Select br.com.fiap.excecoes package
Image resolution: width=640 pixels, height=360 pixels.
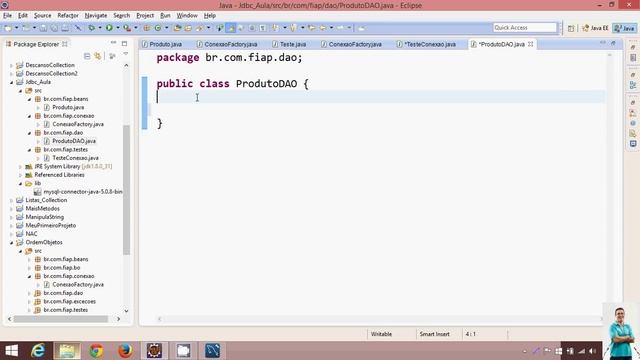[69, 302]
